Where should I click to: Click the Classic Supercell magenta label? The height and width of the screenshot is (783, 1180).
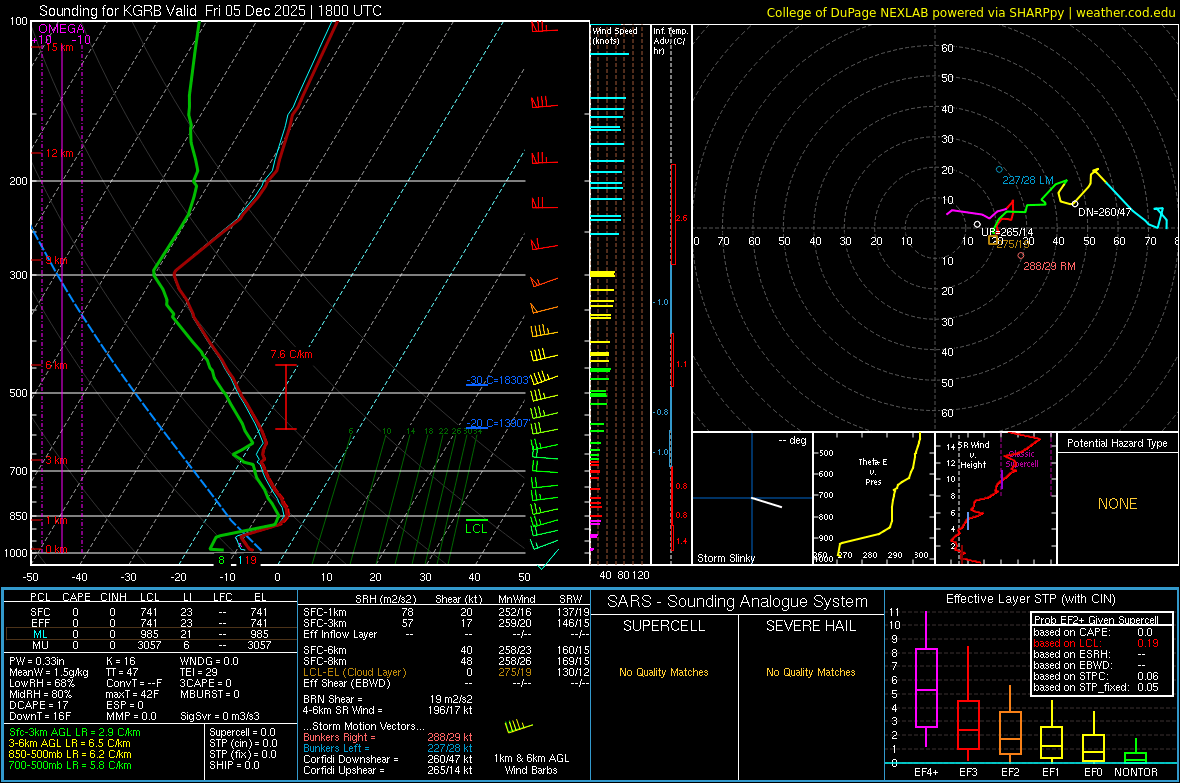coord(1021,459)
